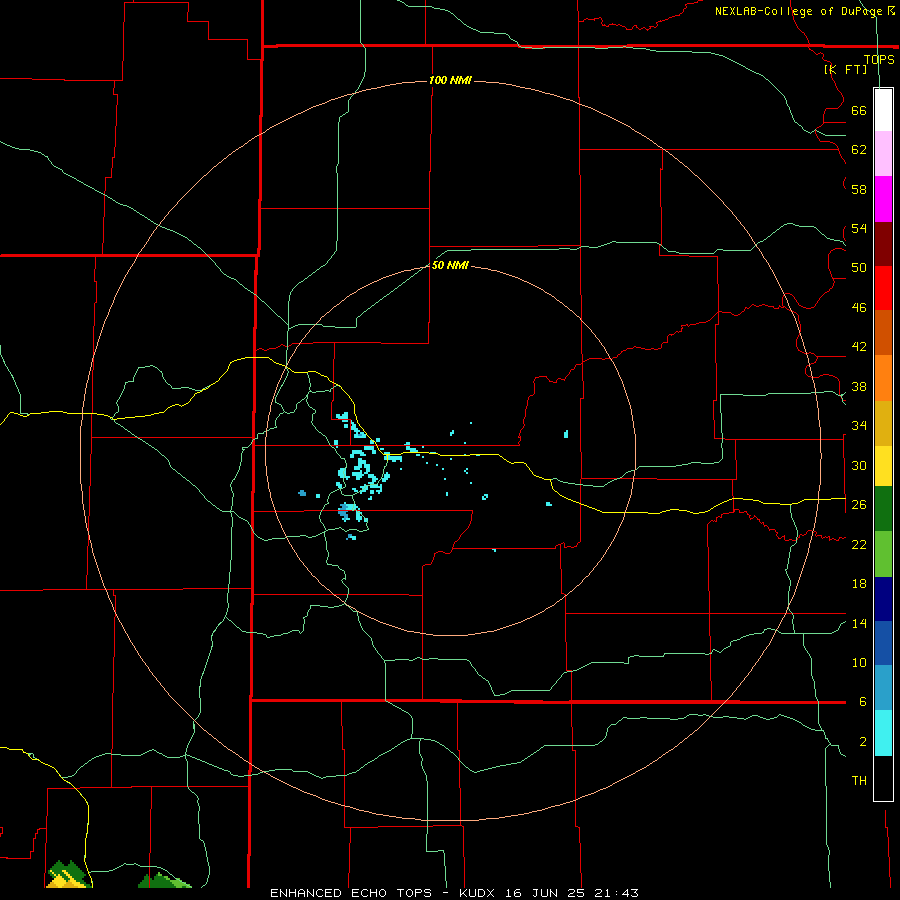Viewport: 900px width, 900px height.
Task: Pick the light green legend swatch
Action: 883,554
